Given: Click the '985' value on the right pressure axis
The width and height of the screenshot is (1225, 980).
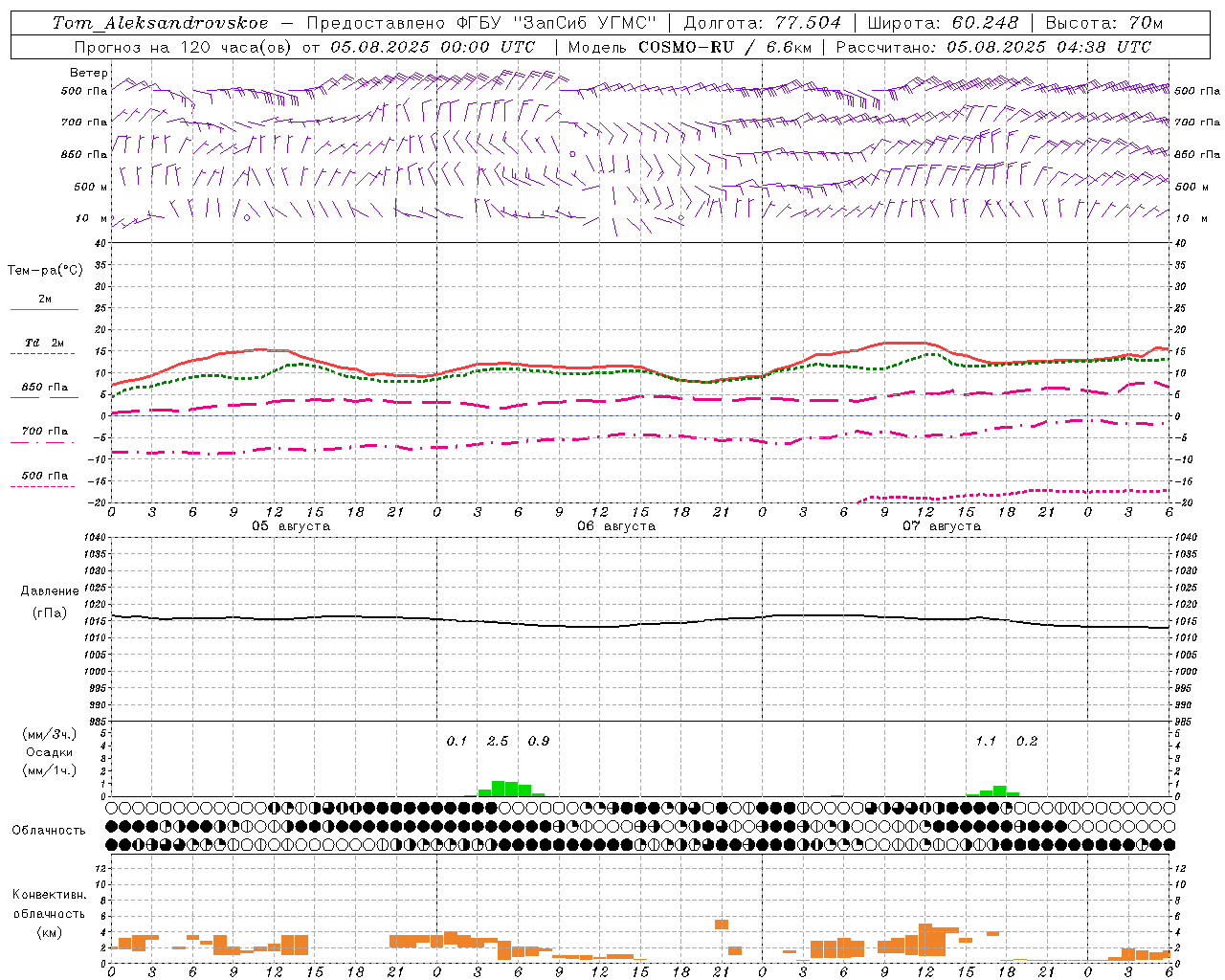Looking at the screenshot, I should 1185,723.
